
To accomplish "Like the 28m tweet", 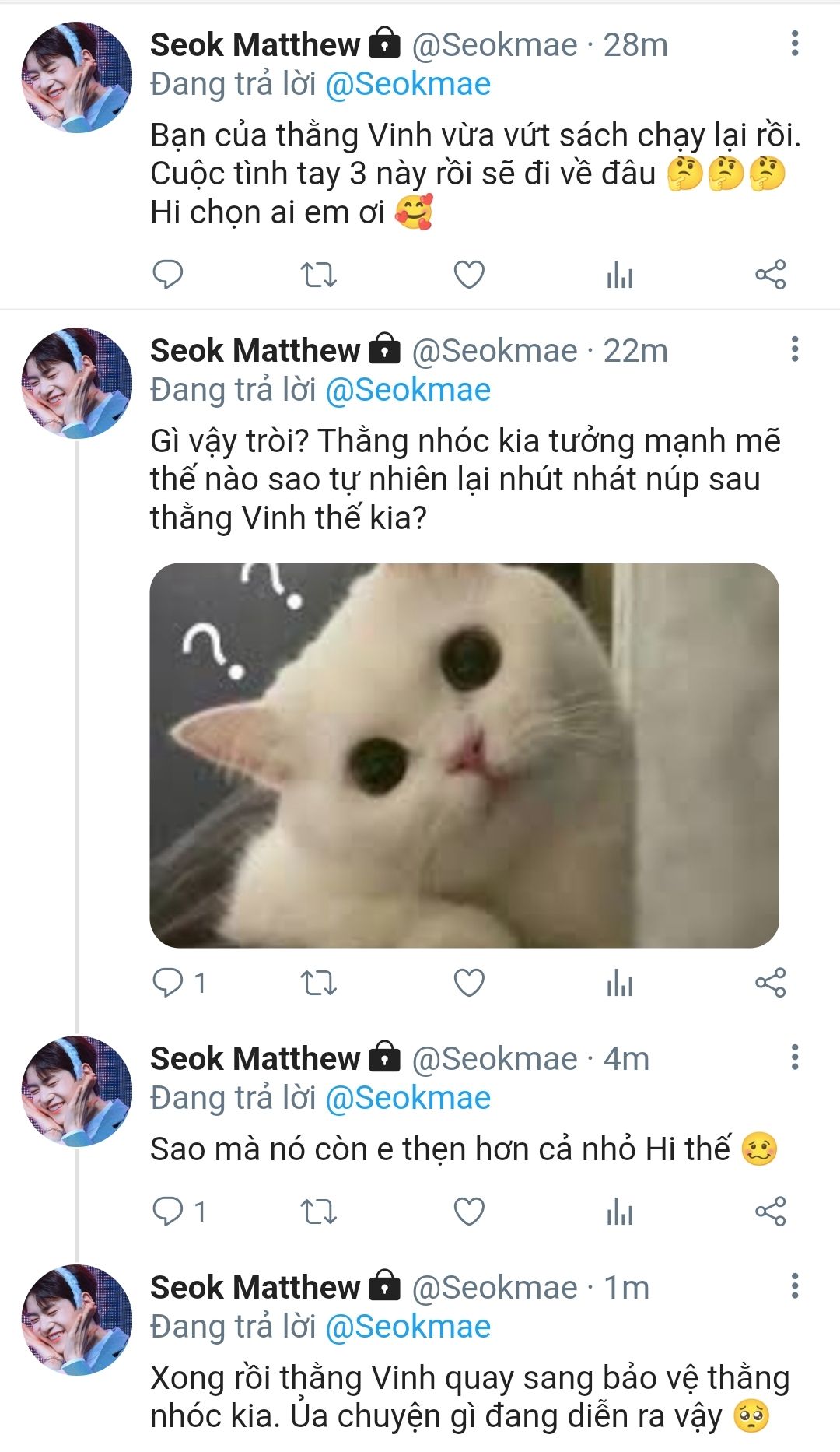I will (469, 275).
